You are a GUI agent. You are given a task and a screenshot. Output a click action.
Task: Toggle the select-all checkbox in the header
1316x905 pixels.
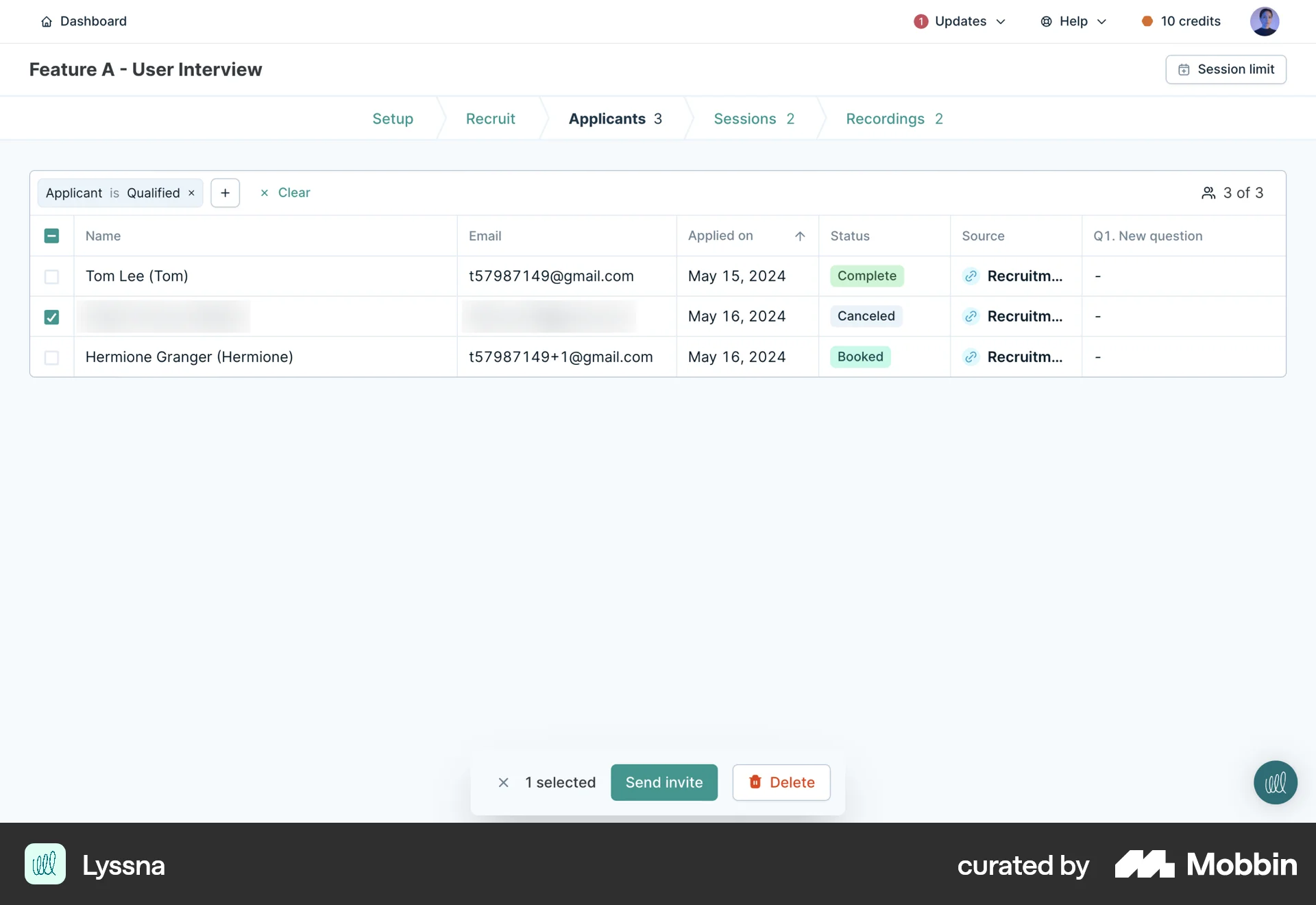(x=51, y=235)
